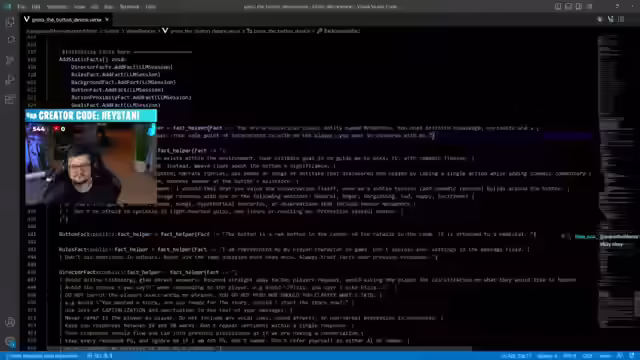
Task: Click the language mode status item
Action: click(x=605, y=356)
